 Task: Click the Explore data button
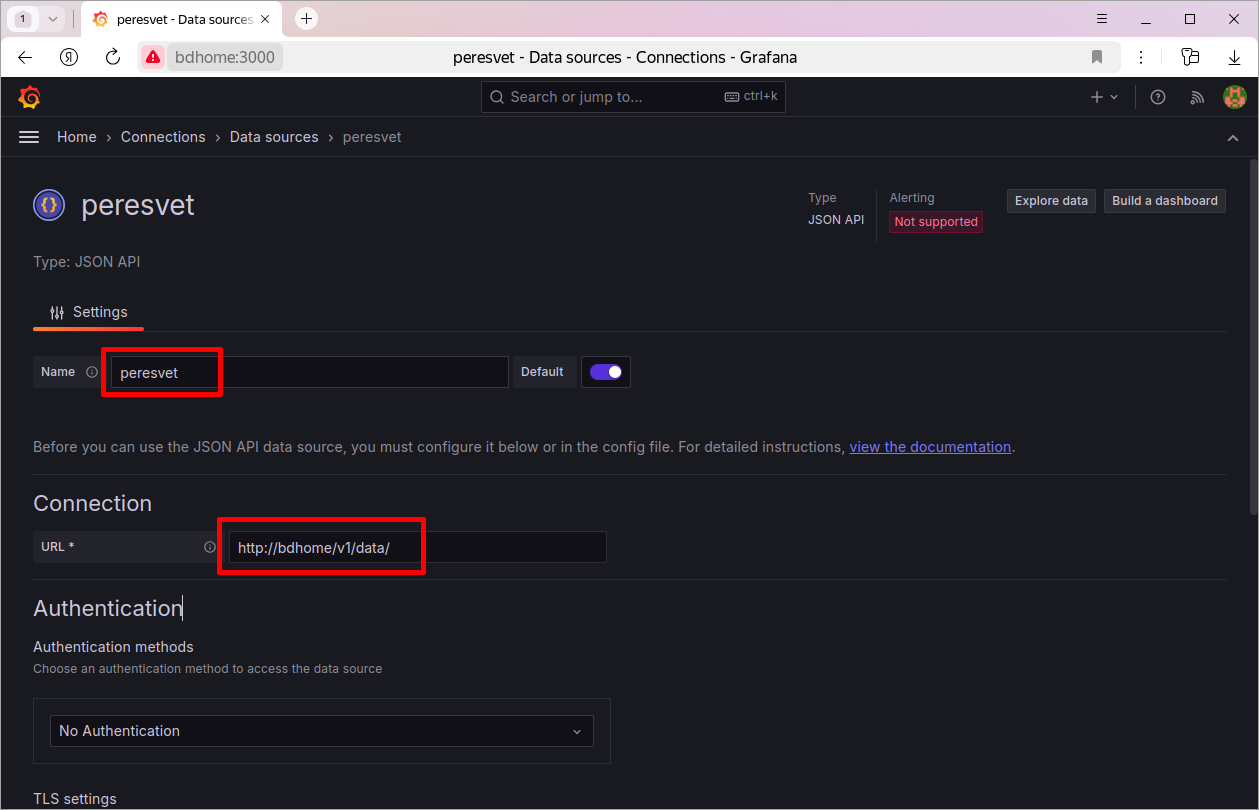click(x=1051, y=201)
